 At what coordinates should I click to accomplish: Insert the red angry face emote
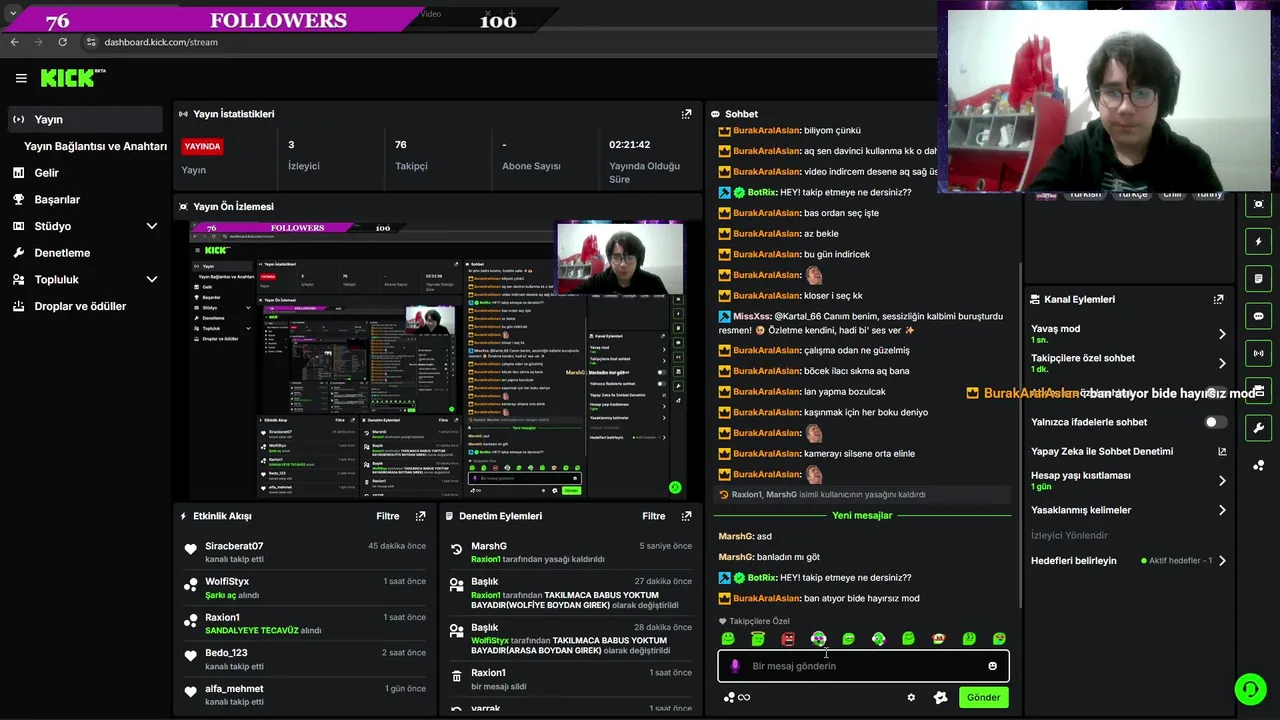[x=788, y=638]
